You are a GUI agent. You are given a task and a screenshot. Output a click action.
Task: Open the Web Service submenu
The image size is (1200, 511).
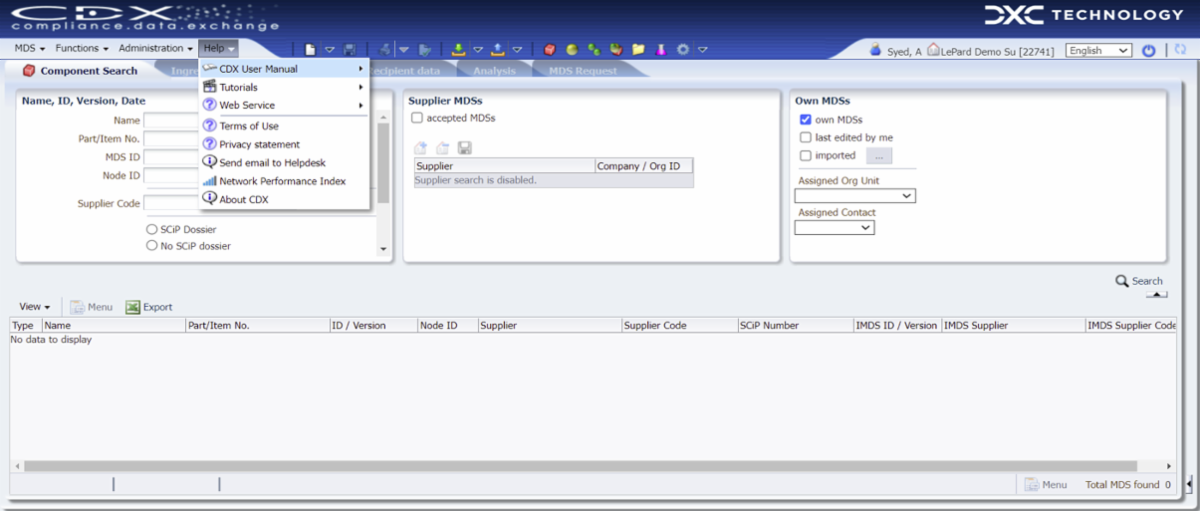pyautogui.click(x=284, y=105)
